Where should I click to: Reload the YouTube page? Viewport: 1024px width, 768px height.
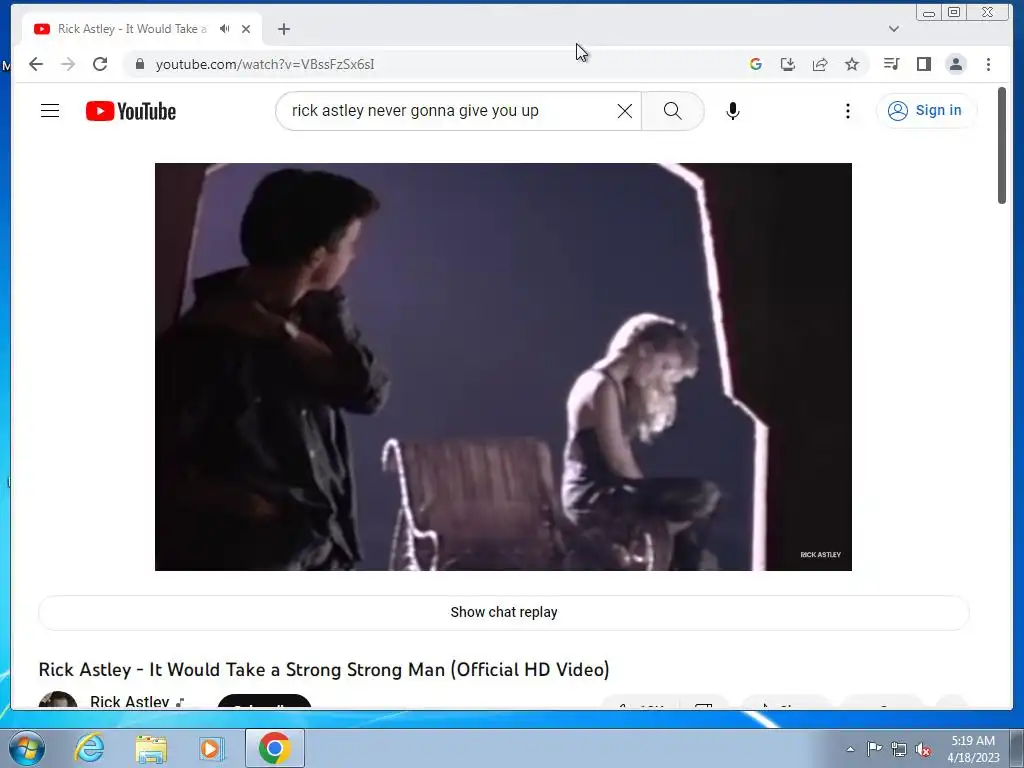point(100,64)
